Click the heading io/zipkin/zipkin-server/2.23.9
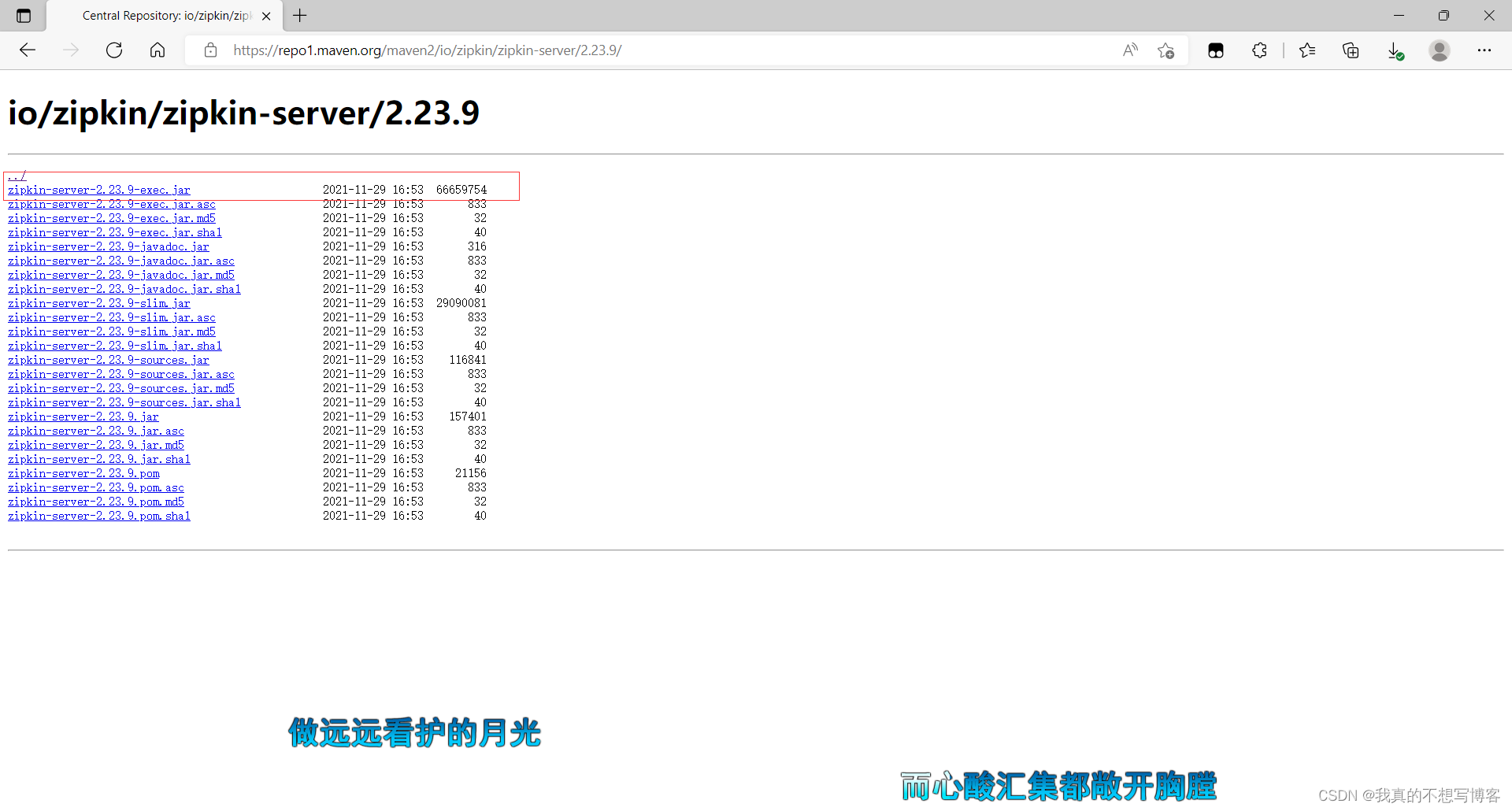 click(x=243, y=113)
